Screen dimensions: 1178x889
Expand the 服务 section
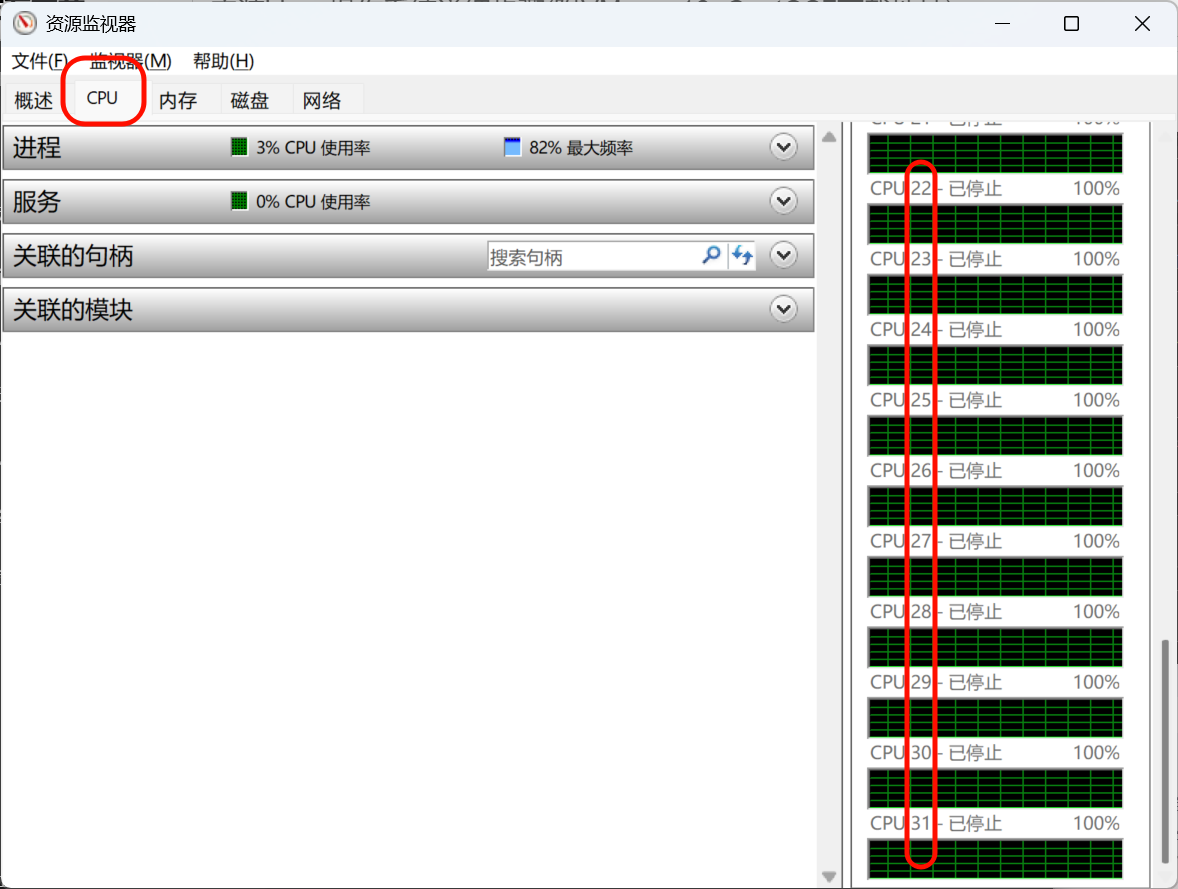click(x=783, y=201)
